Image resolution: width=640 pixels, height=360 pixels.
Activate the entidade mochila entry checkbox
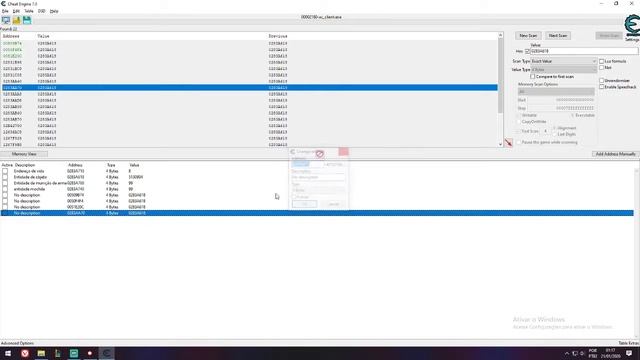5,189
